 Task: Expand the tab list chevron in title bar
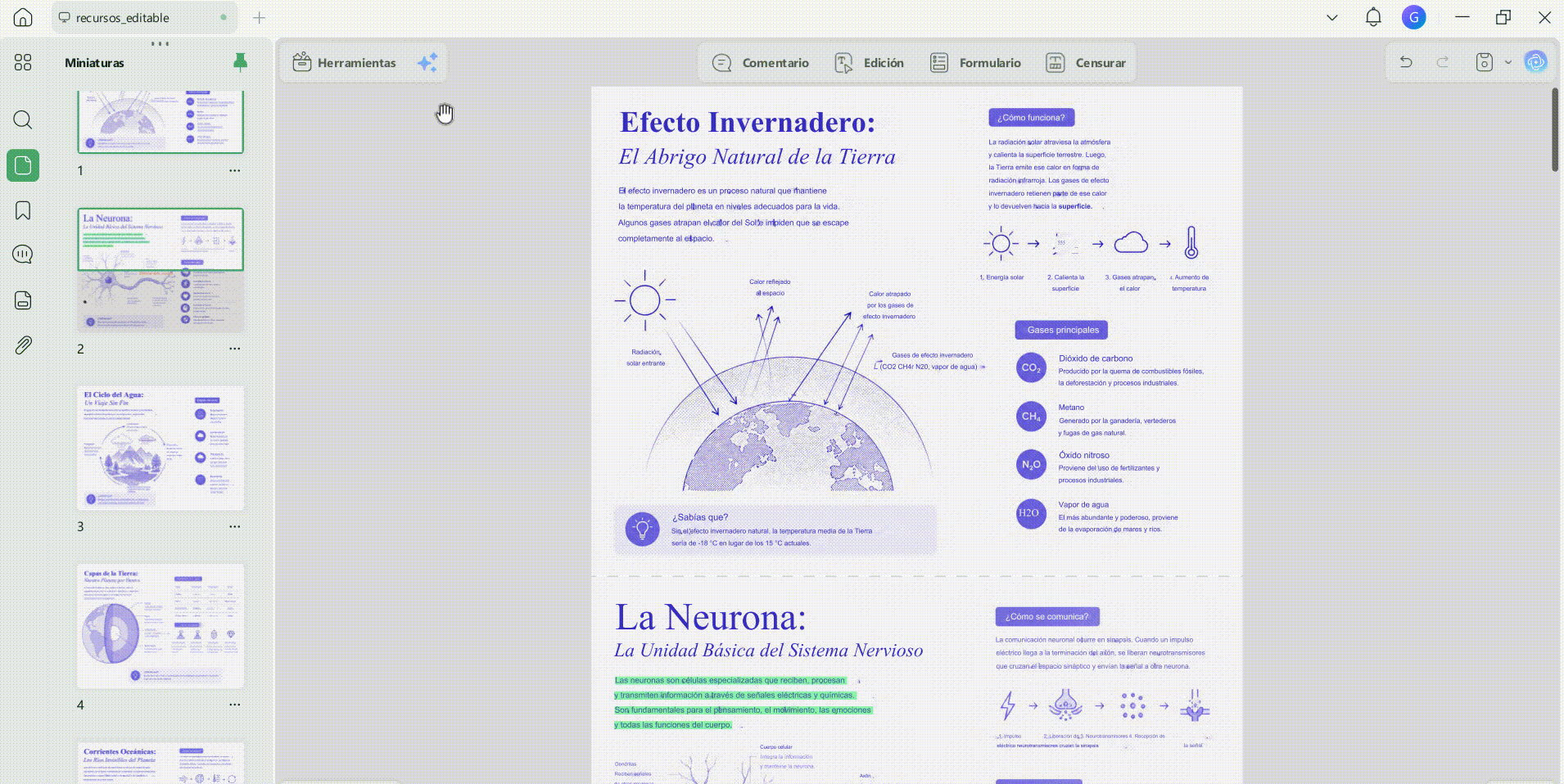(1332, 17)
